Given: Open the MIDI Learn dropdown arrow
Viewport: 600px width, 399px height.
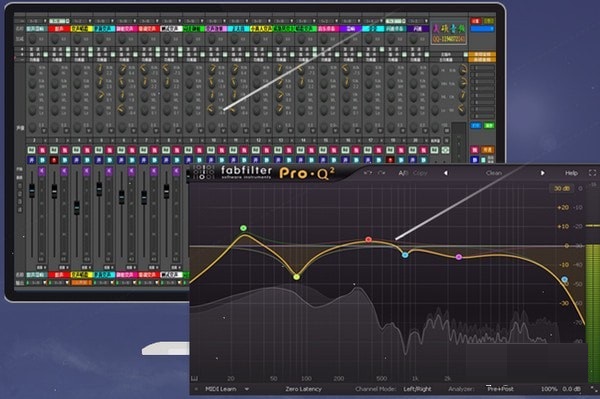Looking at the screenshot, I should pos(247,389).
